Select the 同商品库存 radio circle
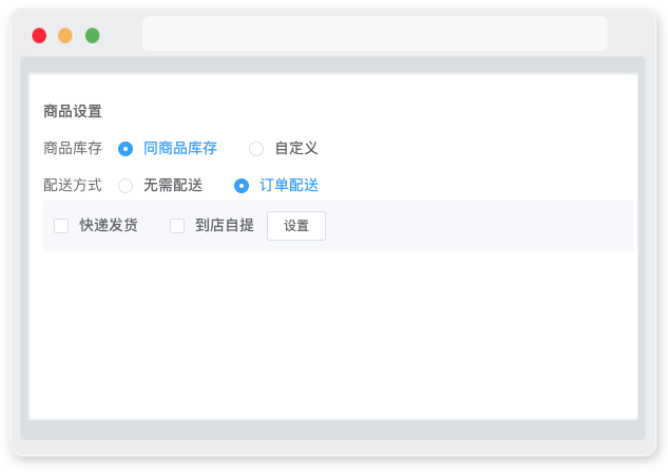668x473 pixels. coord(125,149)
